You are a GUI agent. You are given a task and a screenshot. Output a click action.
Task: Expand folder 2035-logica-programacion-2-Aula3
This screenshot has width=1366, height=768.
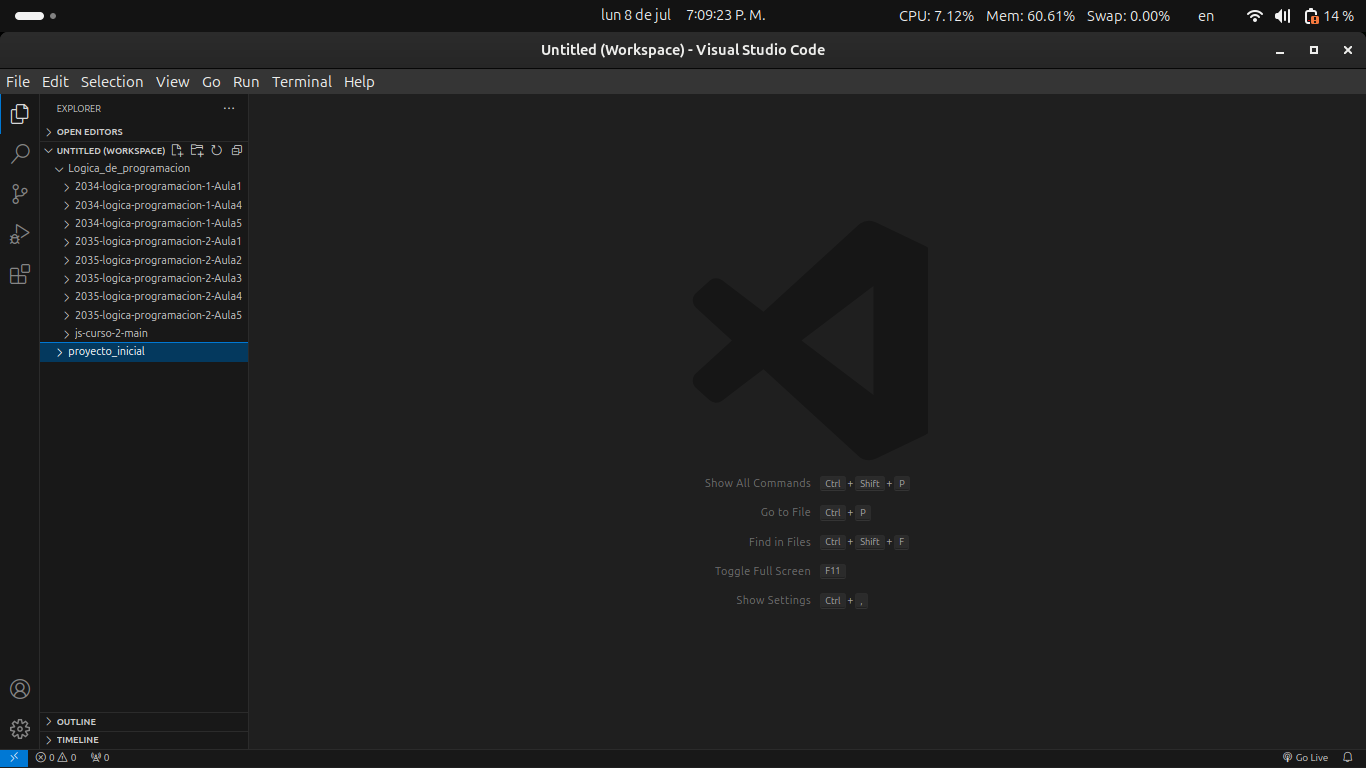click(144, 278)
